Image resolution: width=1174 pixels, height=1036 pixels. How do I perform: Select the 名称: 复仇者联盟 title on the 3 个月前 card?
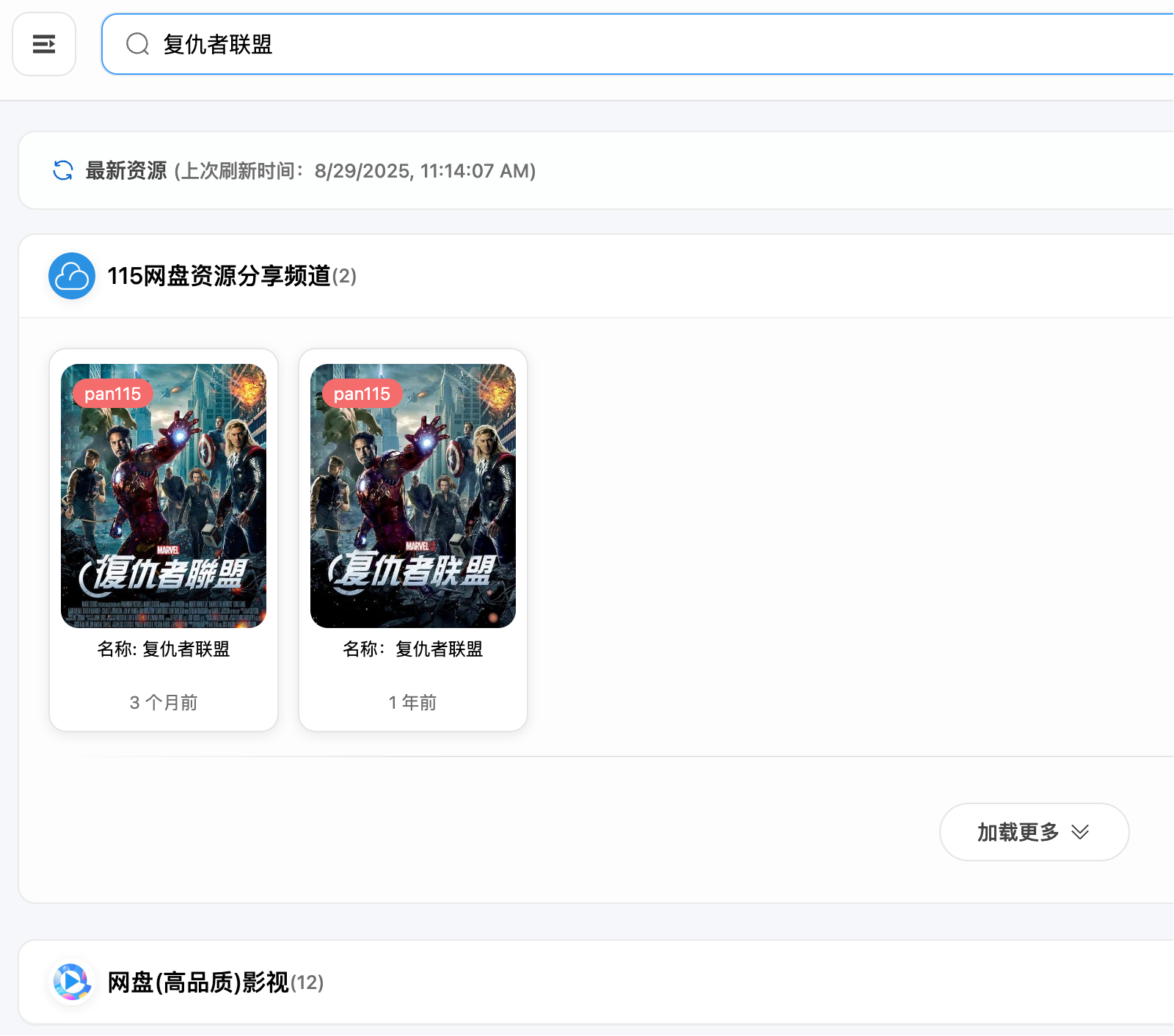tap(164, 649)
